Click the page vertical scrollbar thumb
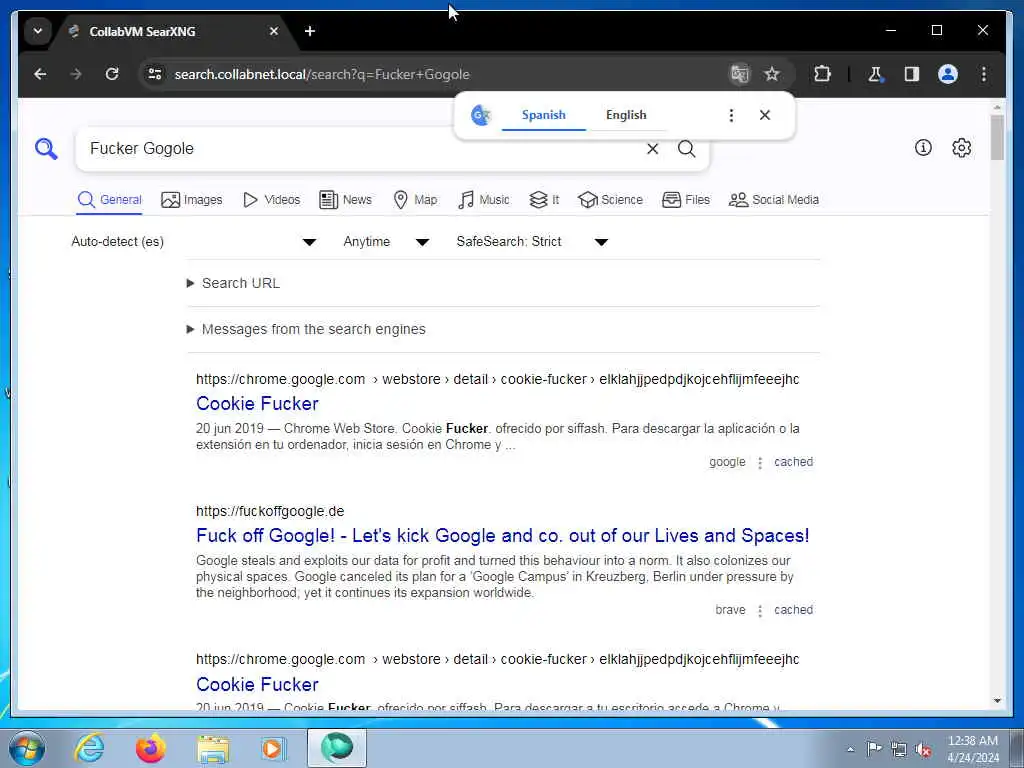Screen dimensions: 1024x768 [x=997, y=137]
